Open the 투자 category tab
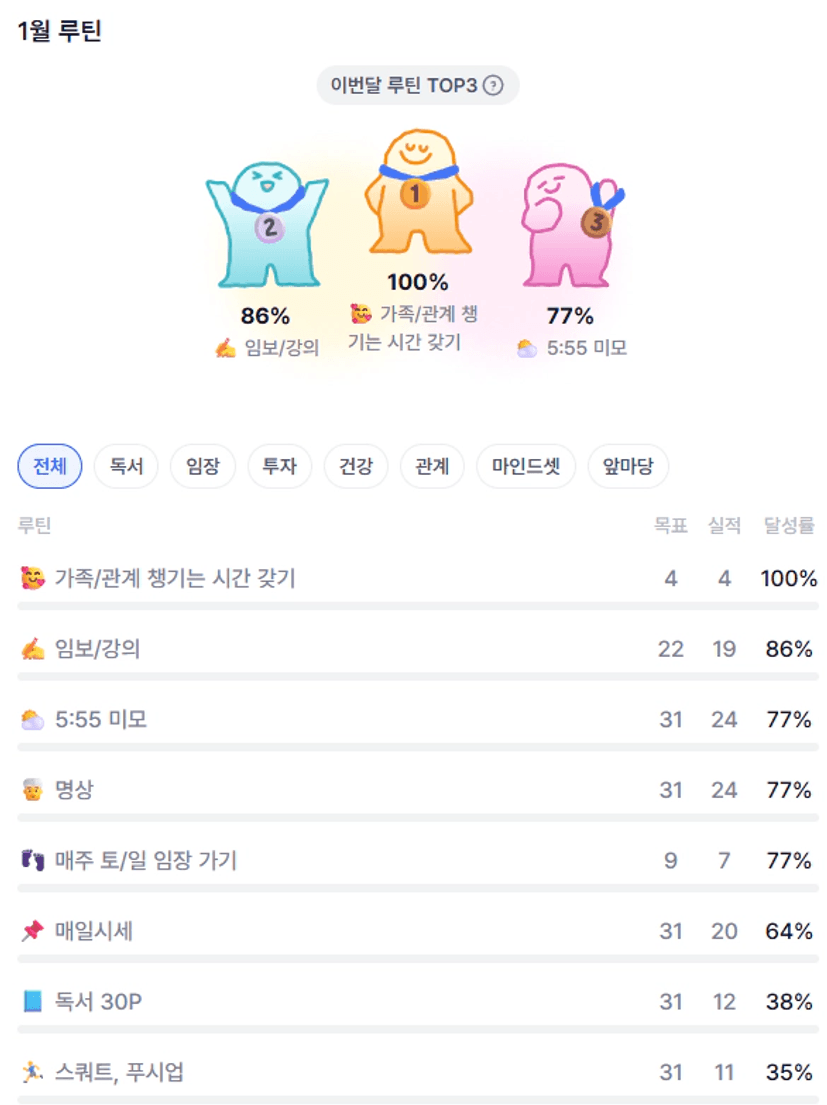827x1105 pixels. point(280,466)
